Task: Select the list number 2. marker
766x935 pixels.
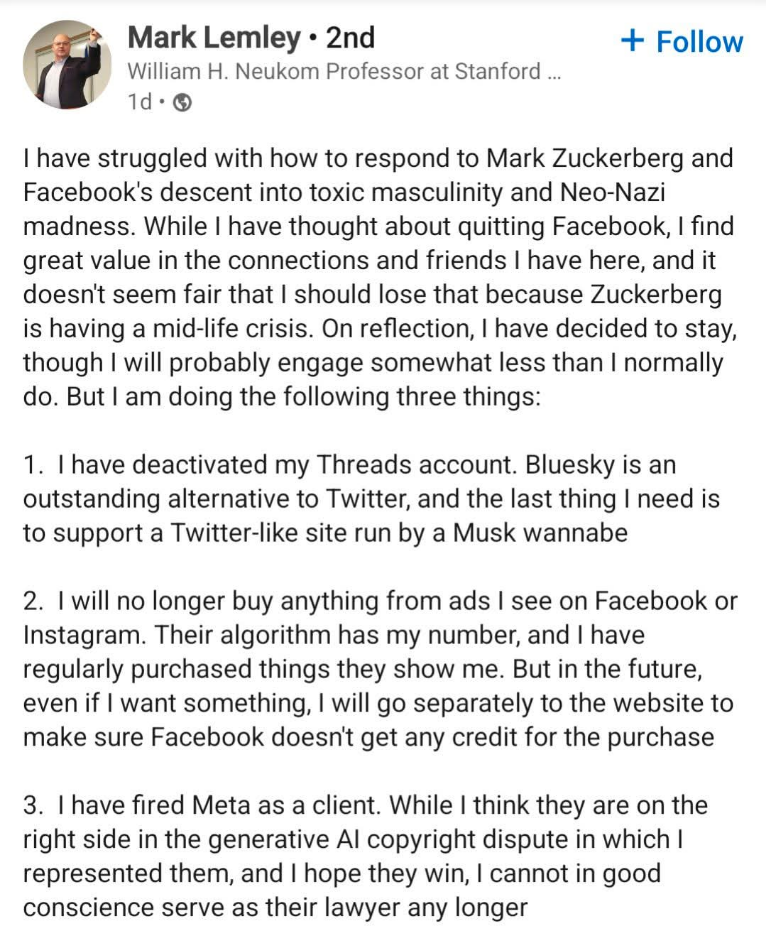Action: tap(33, 602)
